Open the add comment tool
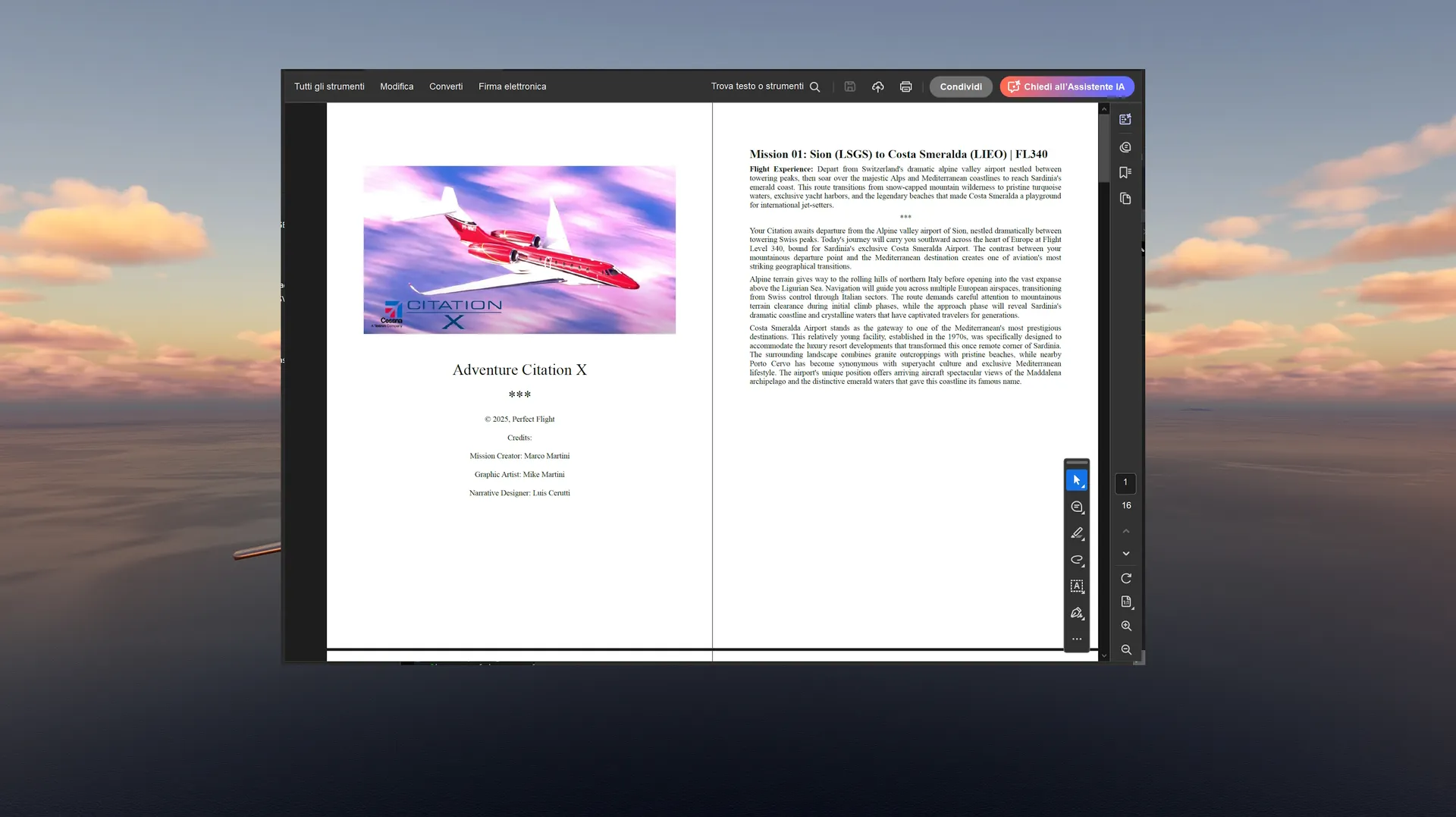Screen dimensions: 1456x817 (1076, 507)
